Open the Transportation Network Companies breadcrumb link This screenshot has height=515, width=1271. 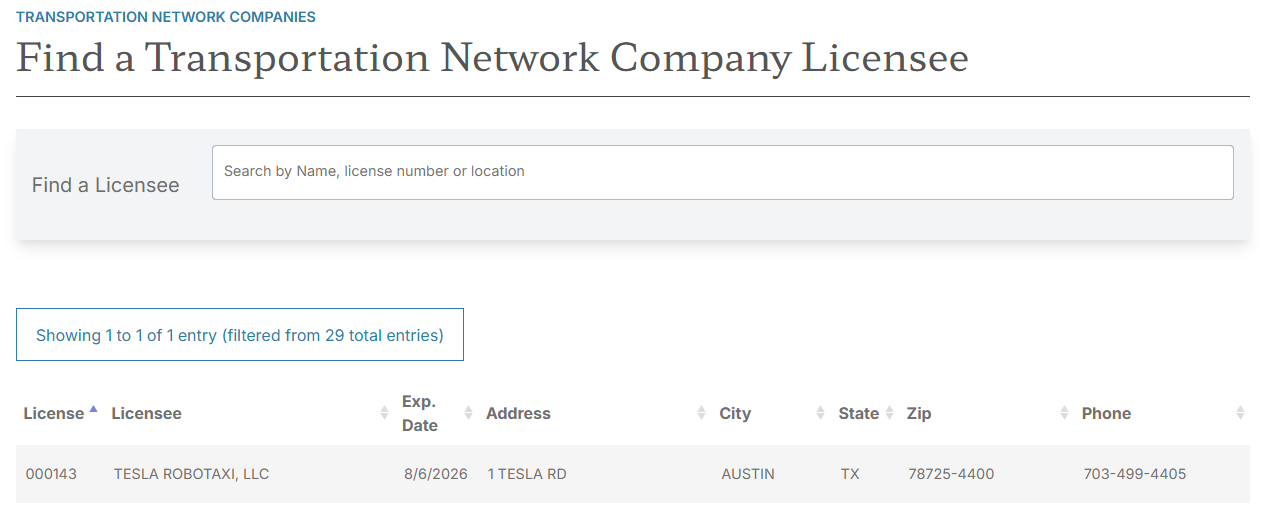click(x=166, y=17)
